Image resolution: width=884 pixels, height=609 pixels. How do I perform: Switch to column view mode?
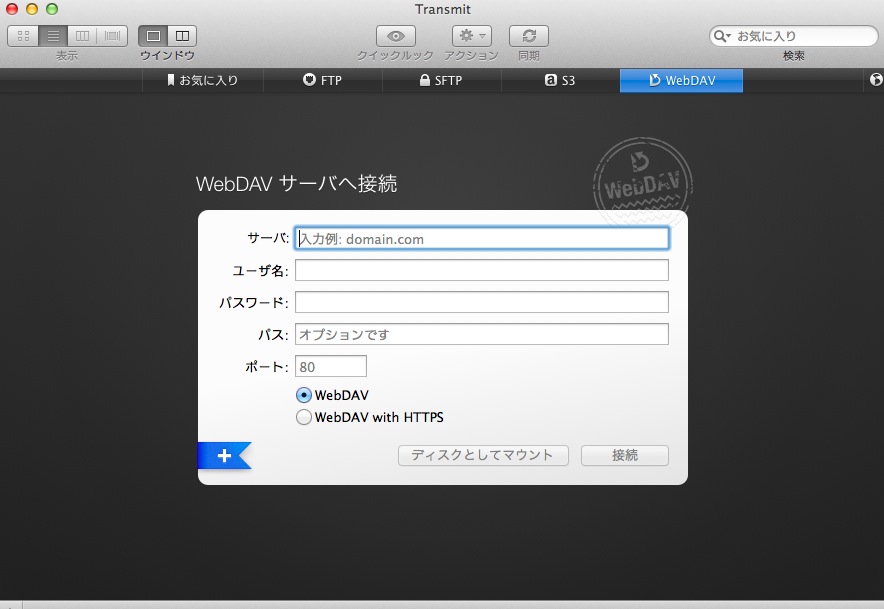point(82,36)
